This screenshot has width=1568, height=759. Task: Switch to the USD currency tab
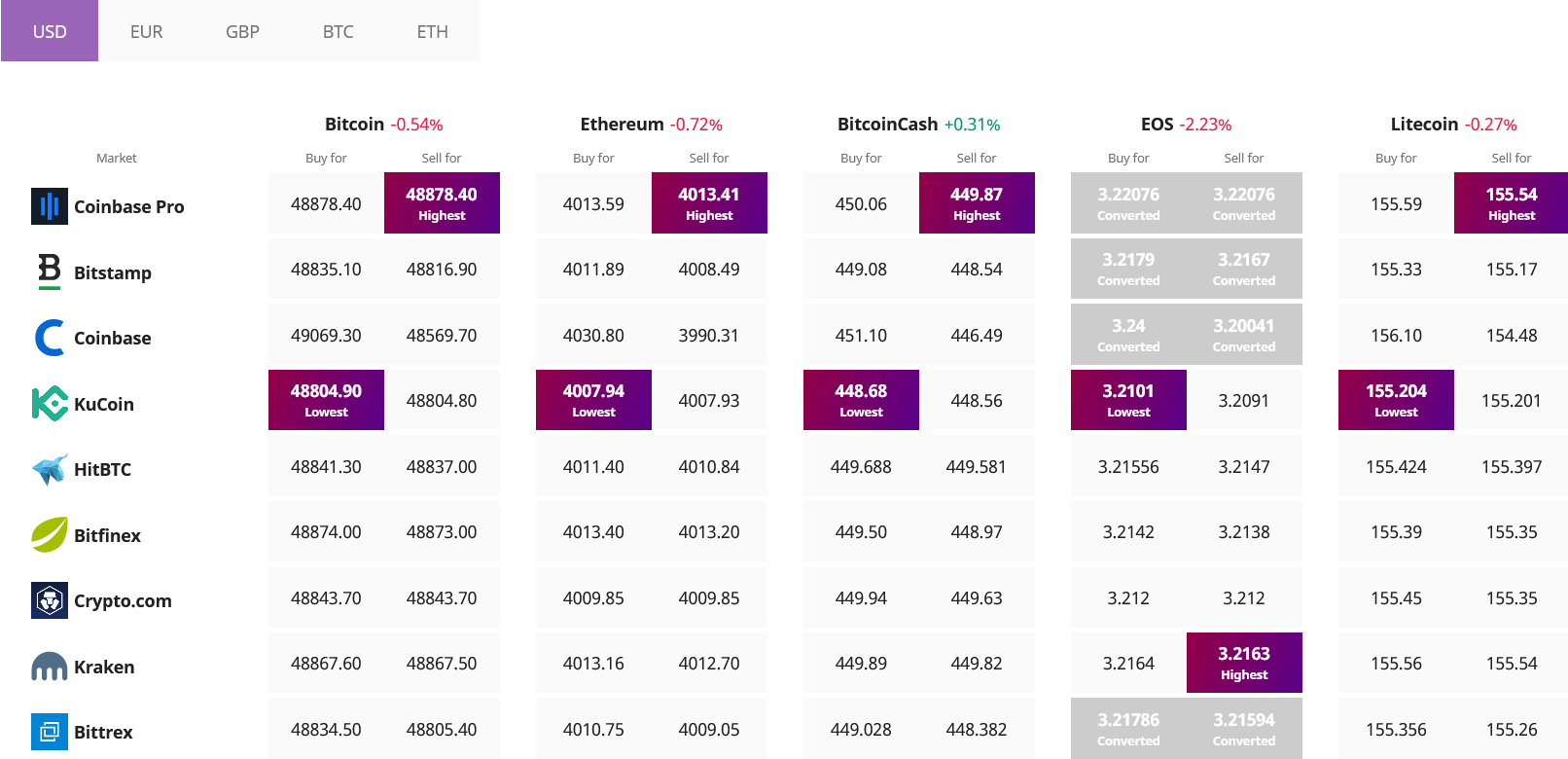(50, 31)
